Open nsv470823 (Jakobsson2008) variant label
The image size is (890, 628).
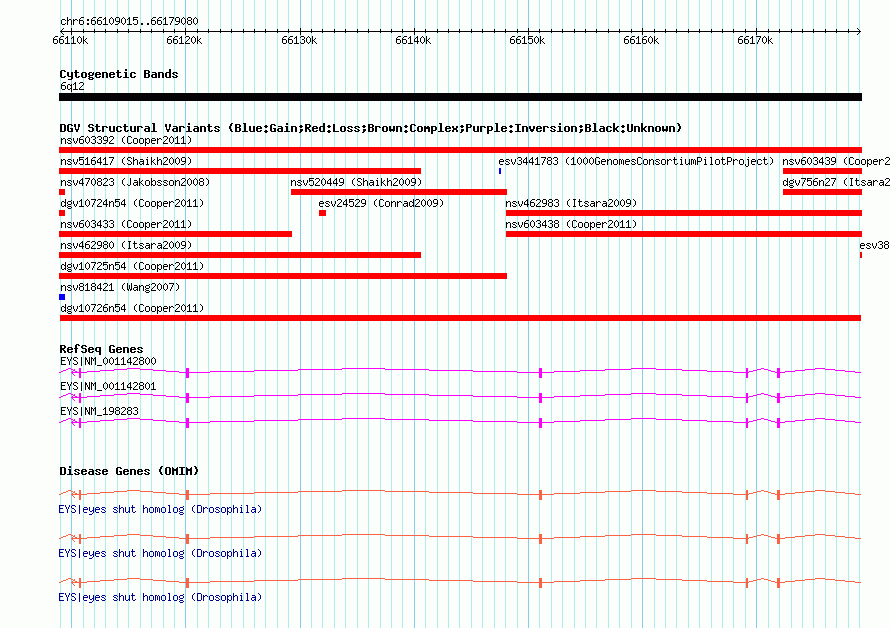pos(135,182)
